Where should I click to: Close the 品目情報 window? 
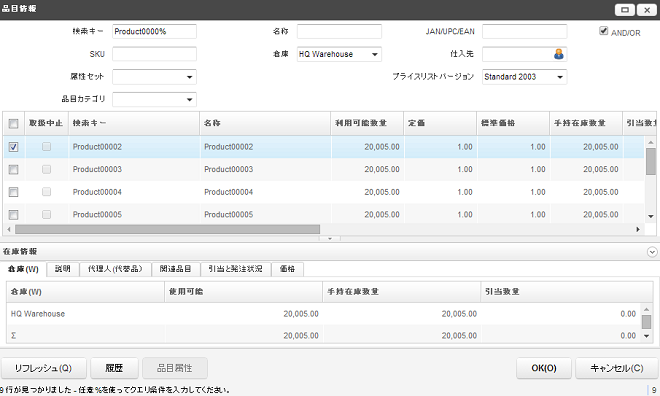pyautogui.click(x=647, y=10)
